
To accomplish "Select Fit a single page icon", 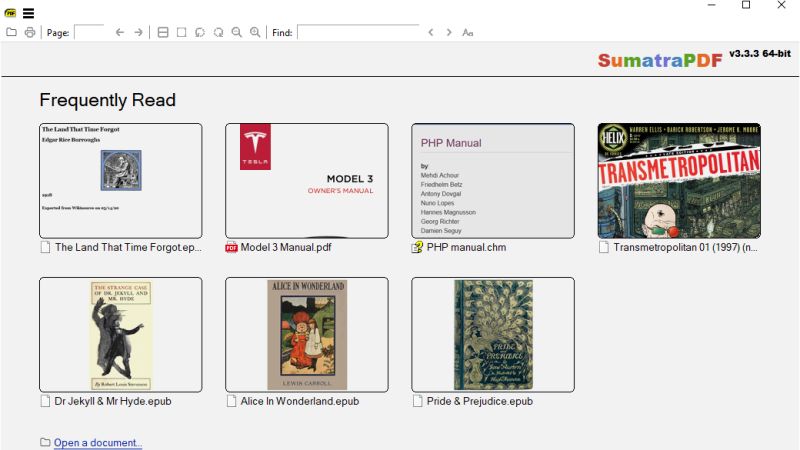I will click(x=181, y=32).
